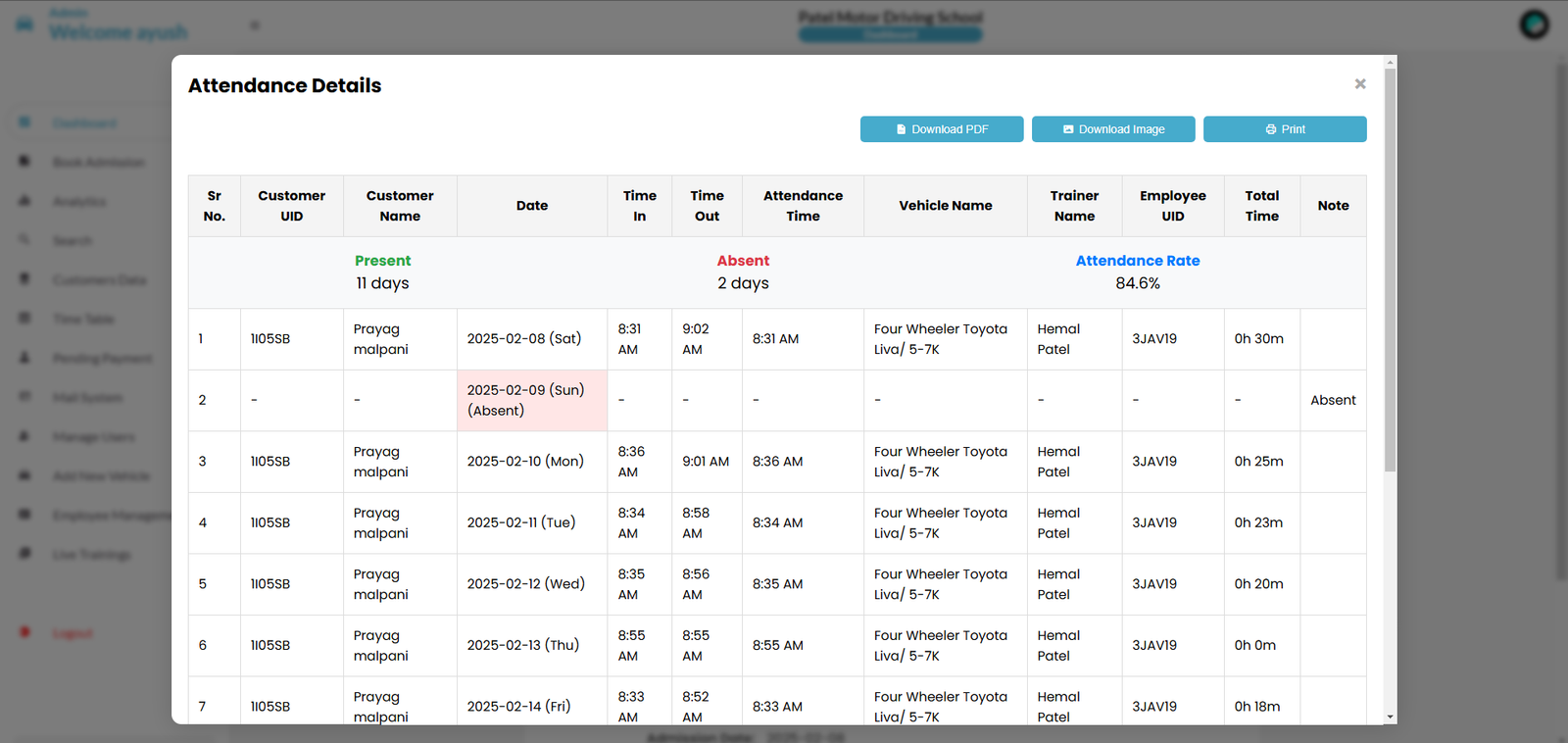Click the red Logout icon
The width and height of the screenshot is (1568, 743).
(x=24, y=632)
